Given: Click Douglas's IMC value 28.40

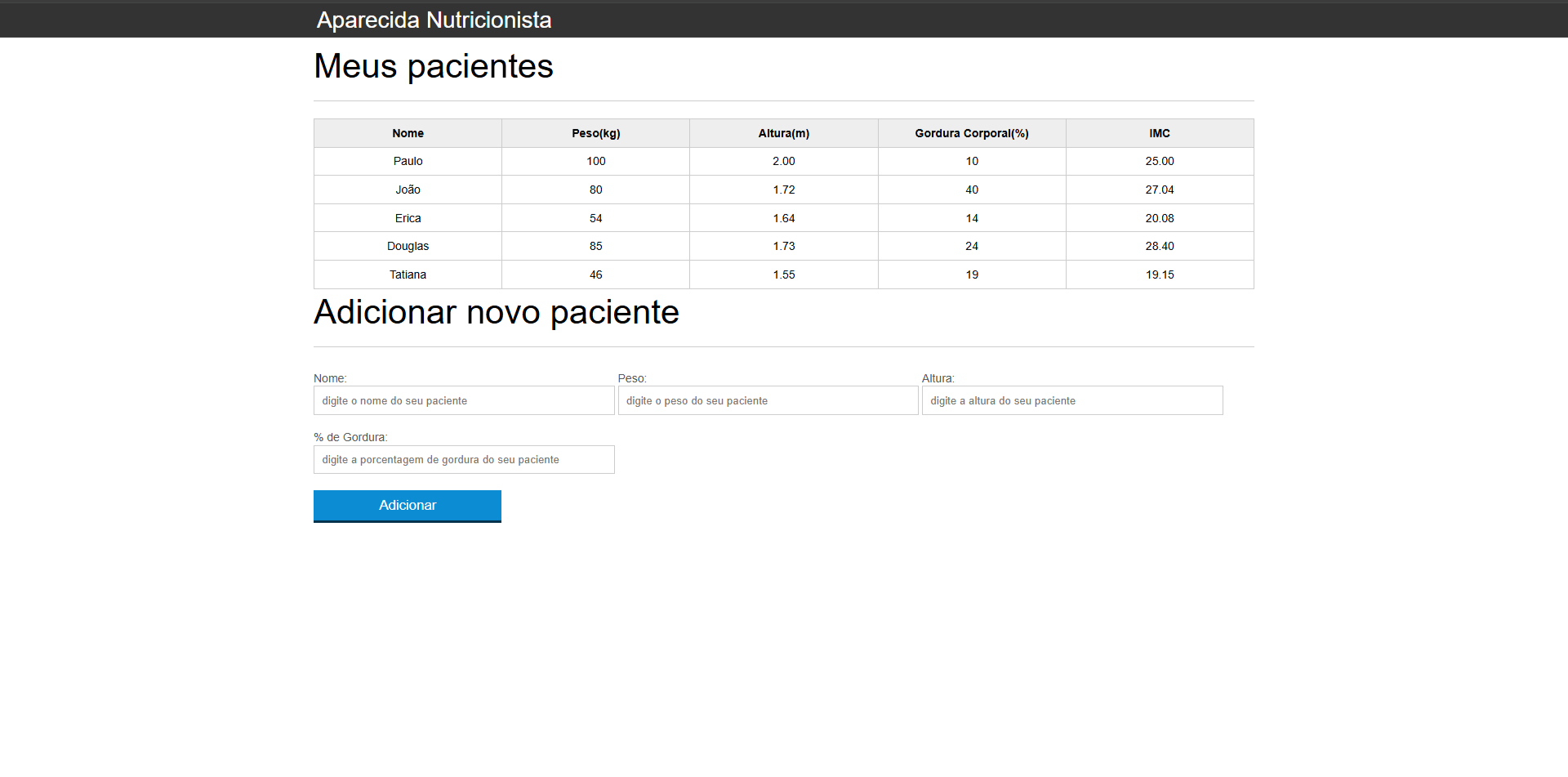Looking at the screenshot, I should click(1159, 246).
